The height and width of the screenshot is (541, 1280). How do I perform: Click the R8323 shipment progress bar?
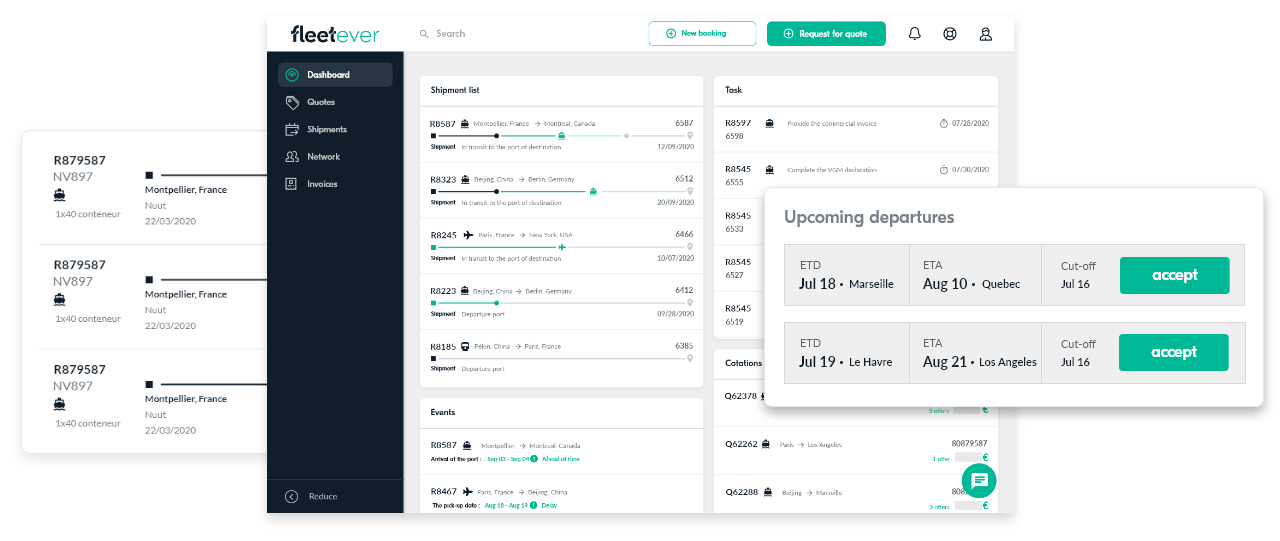(561, 191)
